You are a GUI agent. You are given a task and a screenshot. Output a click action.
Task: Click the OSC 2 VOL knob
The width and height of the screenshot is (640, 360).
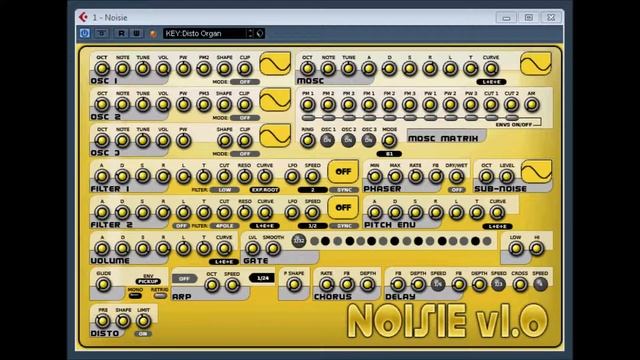click(x=163, y=104)
